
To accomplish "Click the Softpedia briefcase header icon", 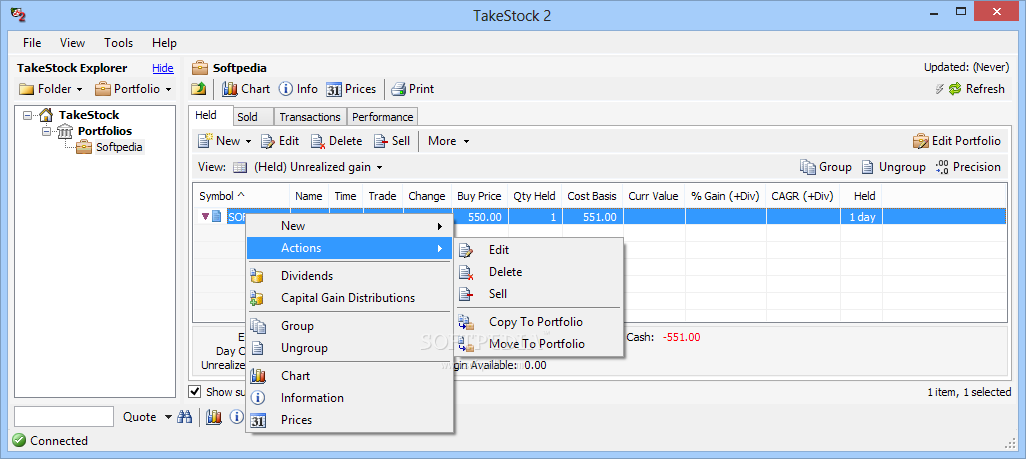I will (200, 68).
